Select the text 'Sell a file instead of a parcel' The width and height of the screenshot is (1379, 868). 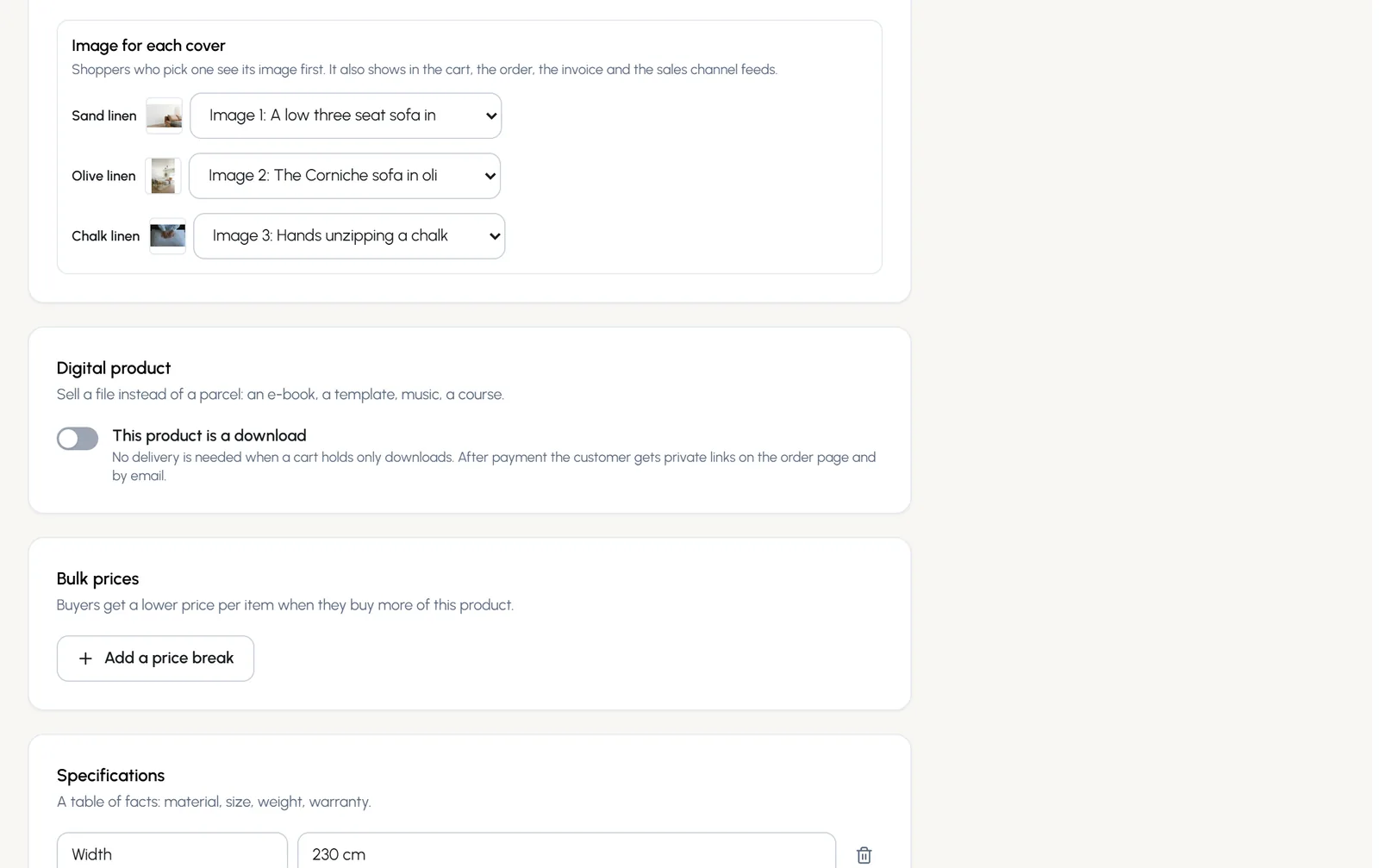[x=280, y=395]
